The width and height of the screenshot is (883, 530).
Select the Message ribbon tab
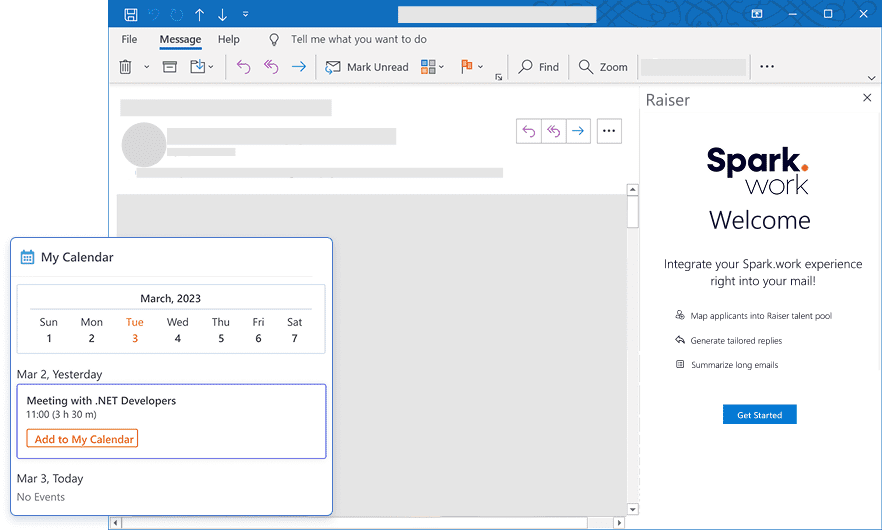[x=180, y=39]
